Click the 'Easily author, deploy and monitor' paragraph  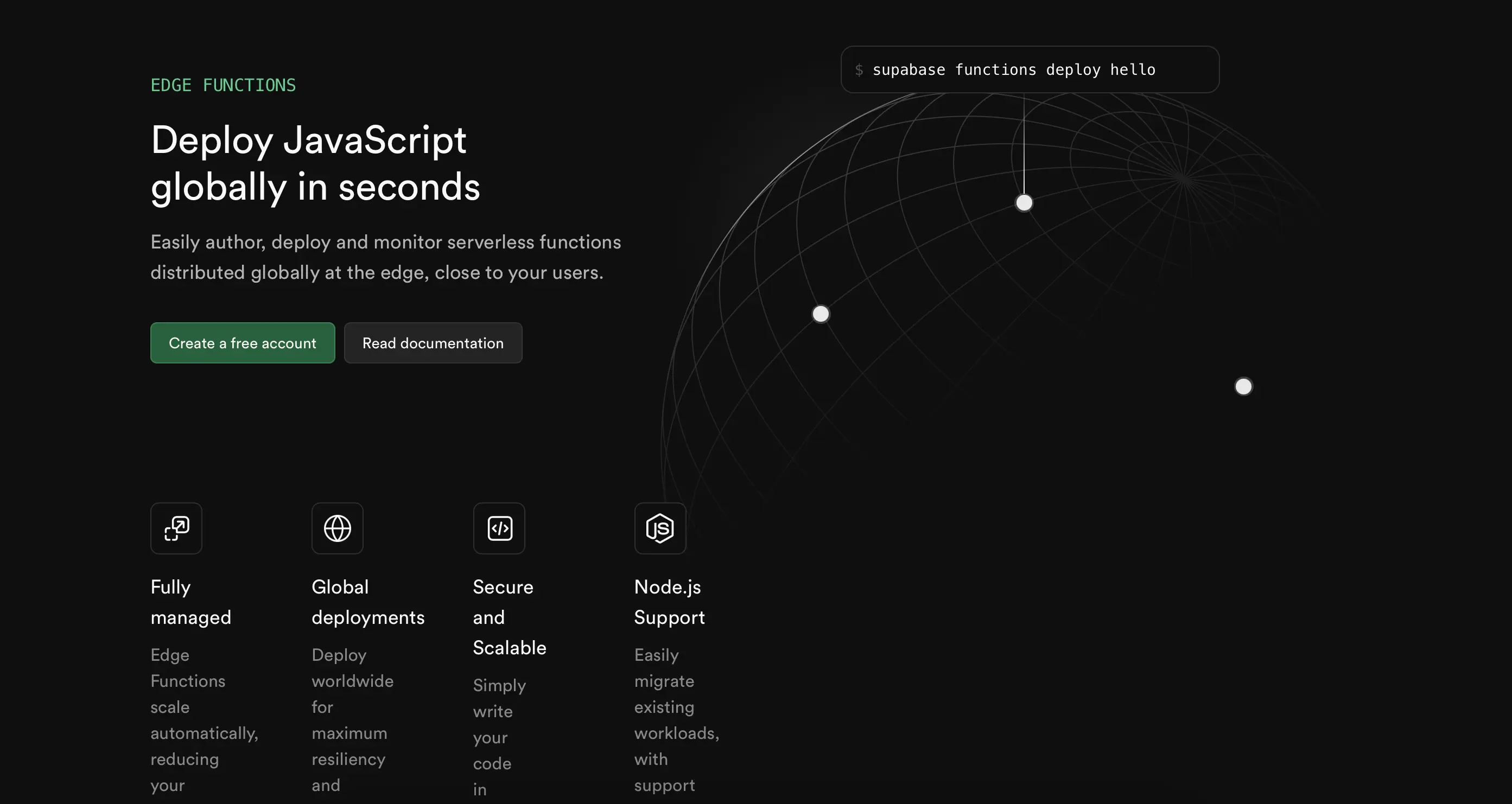(385, 257)
